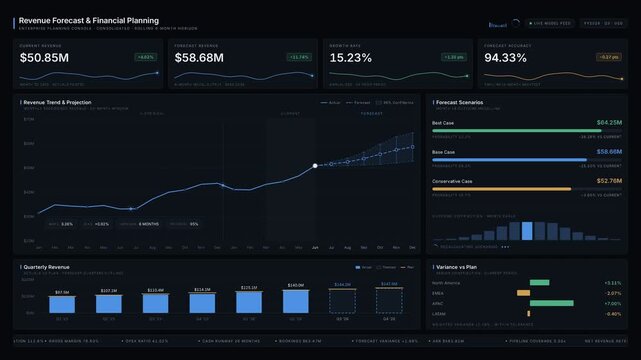Toggle the Forecast legend in Quarterly Revenue

coord(386,267)
